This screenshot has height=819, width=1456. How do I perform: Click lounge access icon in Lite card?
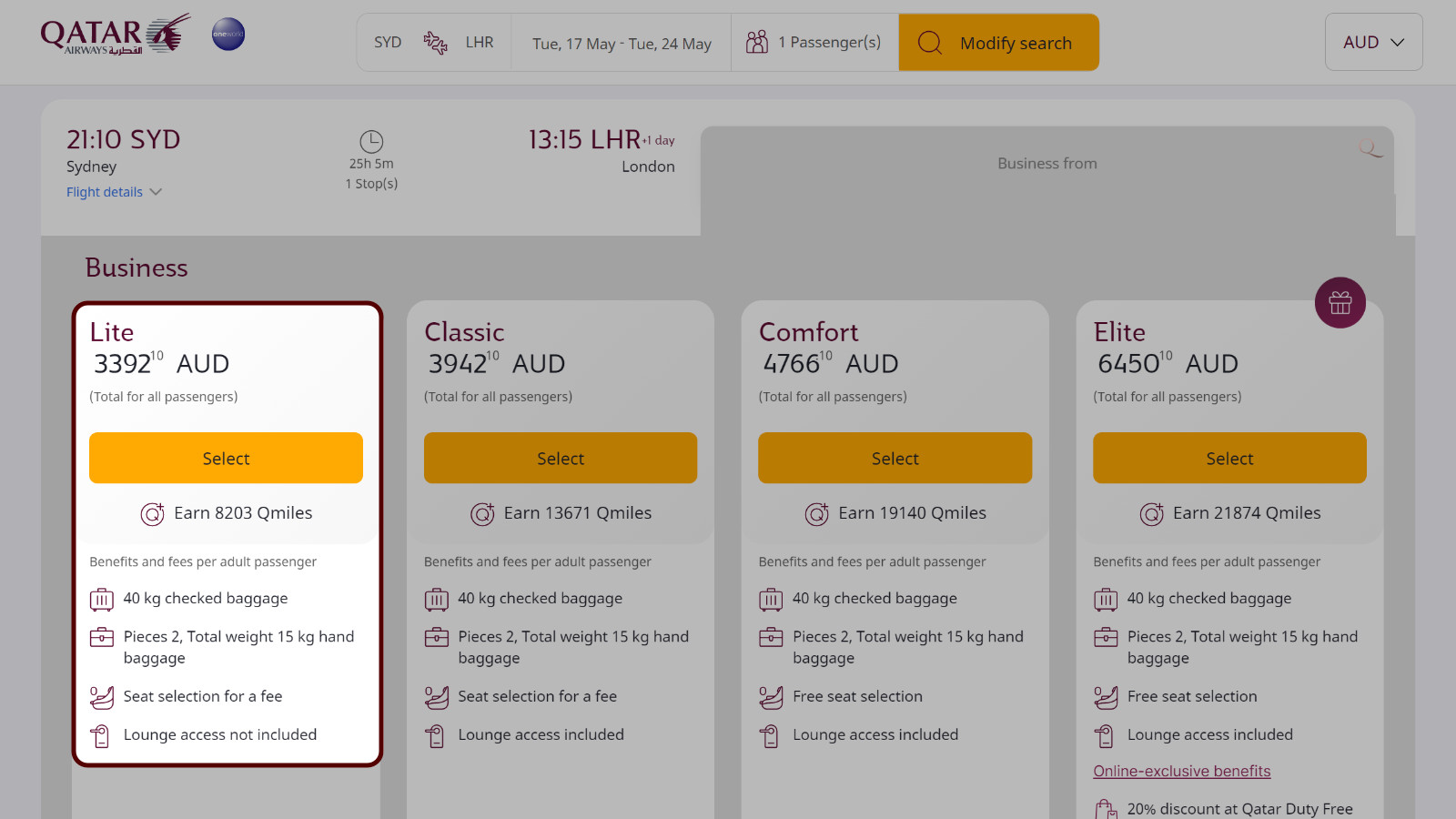[x=101, y=736]
